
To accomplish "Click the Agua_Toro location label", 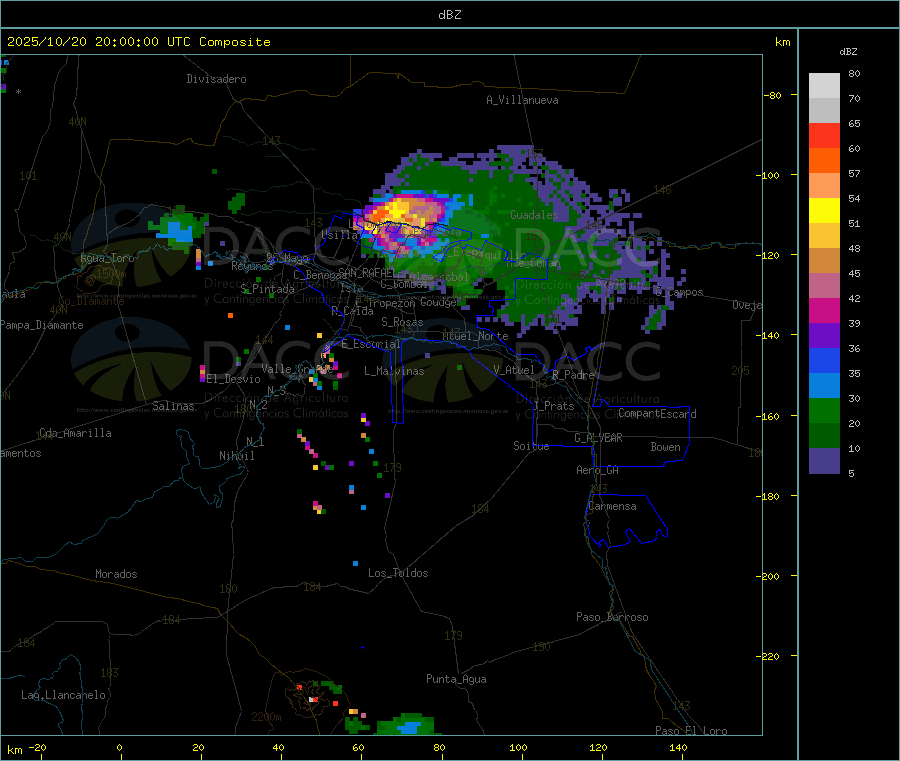I will pyautogui.click(x=107, y=258).
